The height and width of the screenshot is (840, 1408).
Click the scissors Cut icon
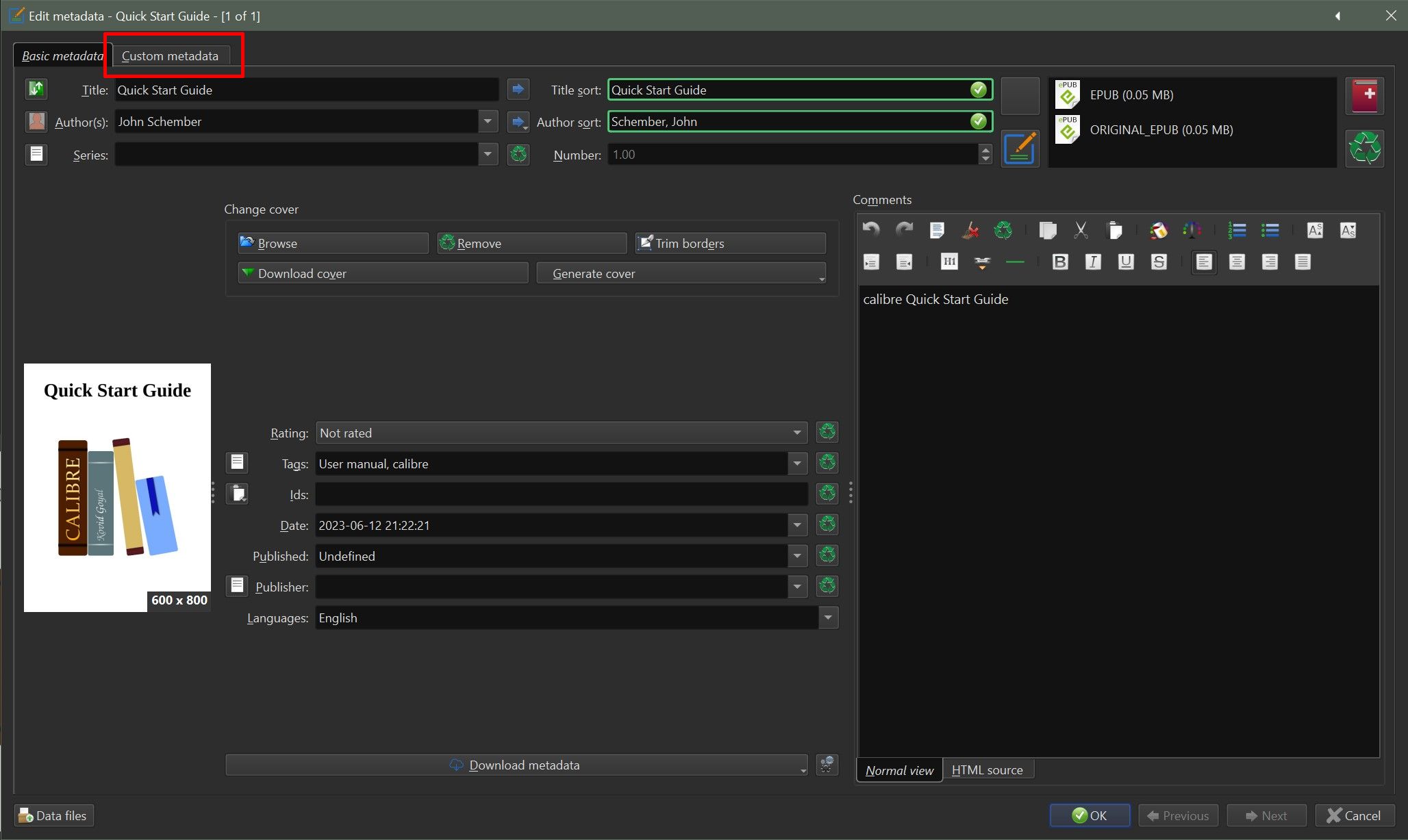coord(1081,231)
